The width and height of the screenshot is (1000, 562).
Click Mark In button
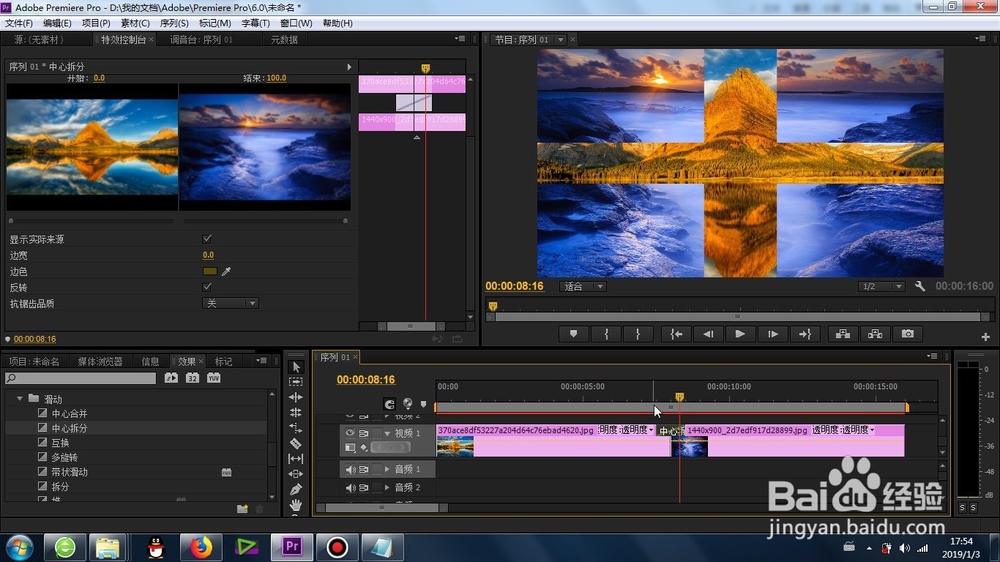click(606, 334)
